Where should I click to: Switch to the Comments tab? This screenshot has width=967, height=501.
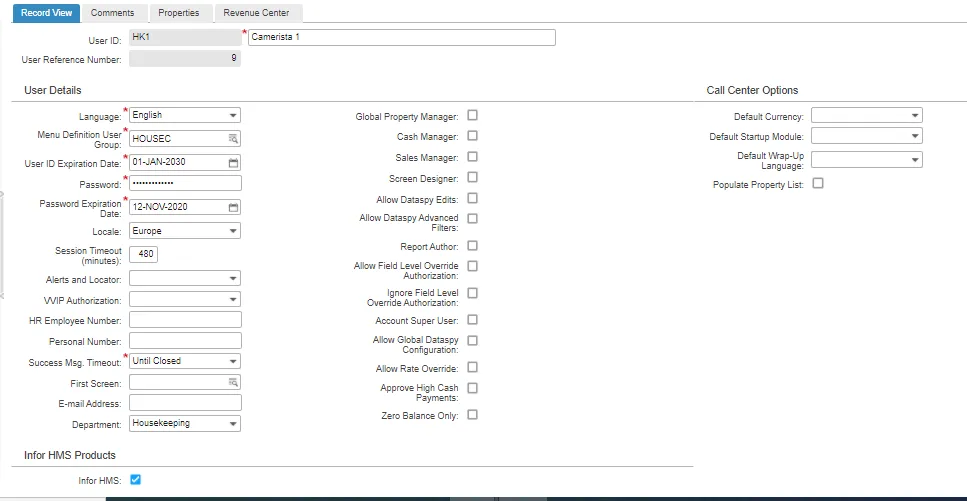click(112, 13)
